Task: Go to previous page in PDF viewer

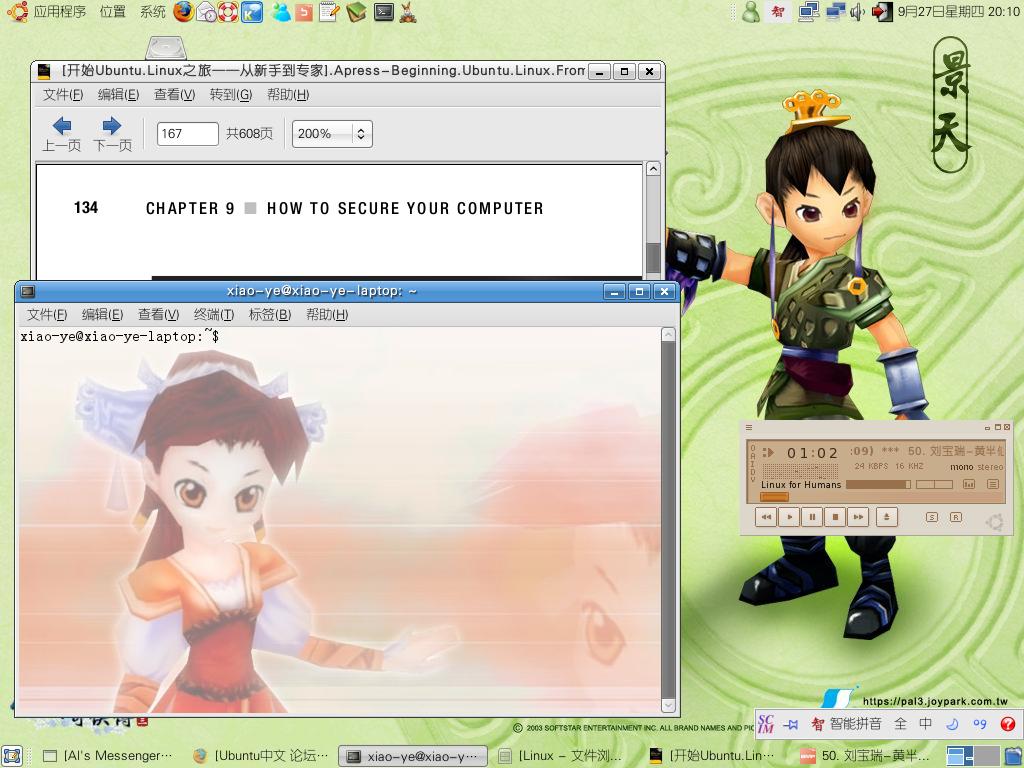Action: pyautogui.click(x=61, y=134)
